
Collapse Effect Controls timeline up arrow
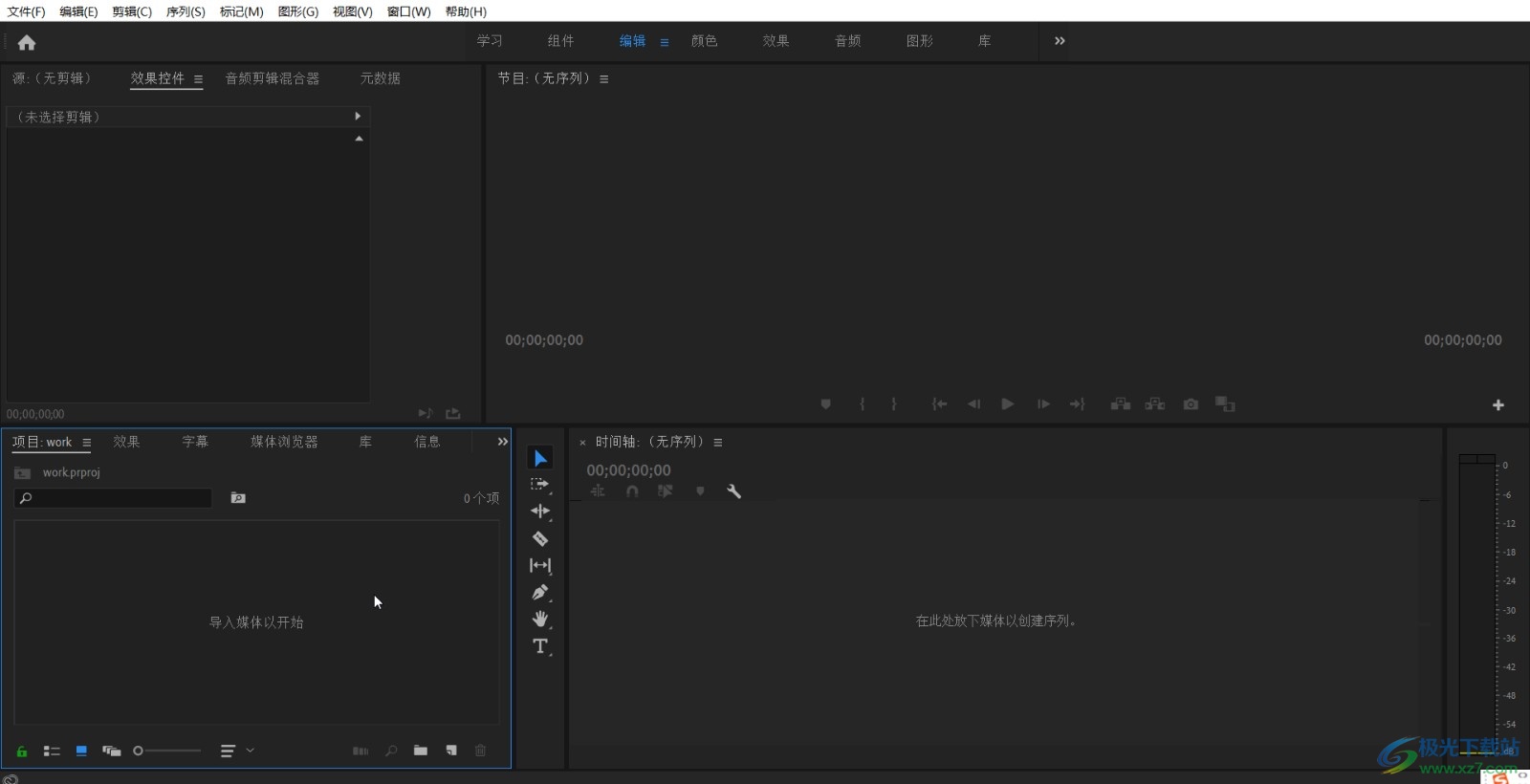359,139
